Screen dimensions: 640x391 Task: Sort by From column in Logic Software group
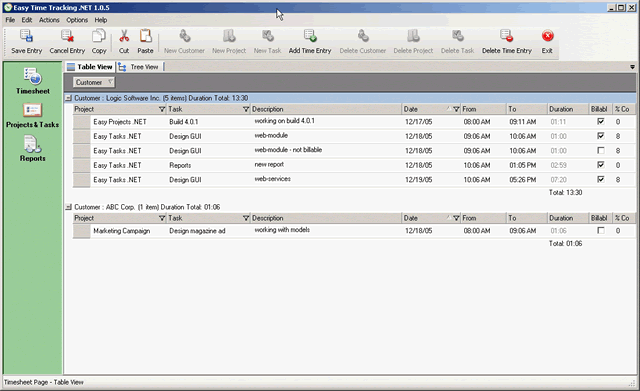(483, 109)
